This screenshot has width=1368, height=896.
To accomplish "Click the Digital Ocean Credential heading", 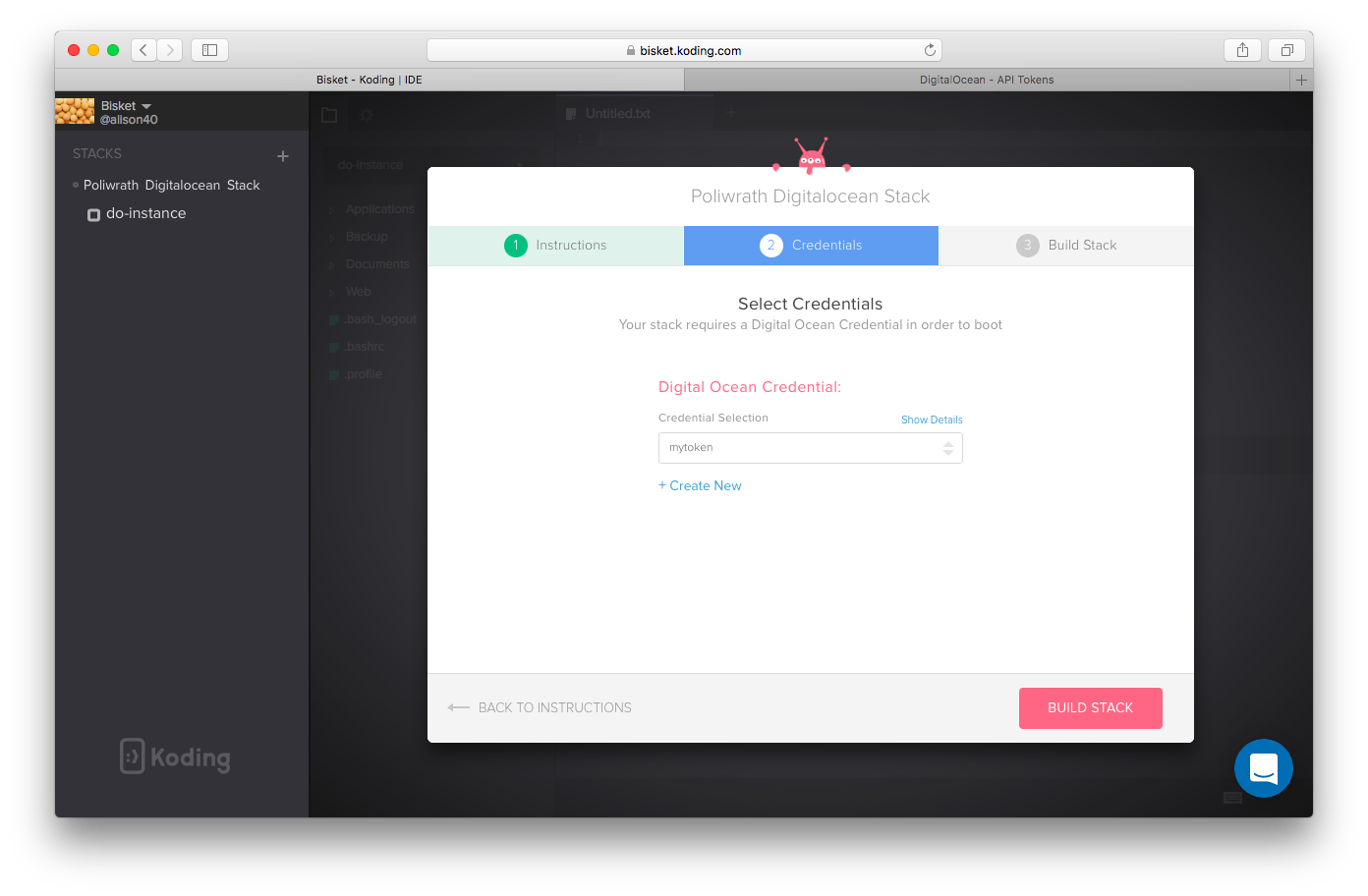I will click(x=750, y=387).
